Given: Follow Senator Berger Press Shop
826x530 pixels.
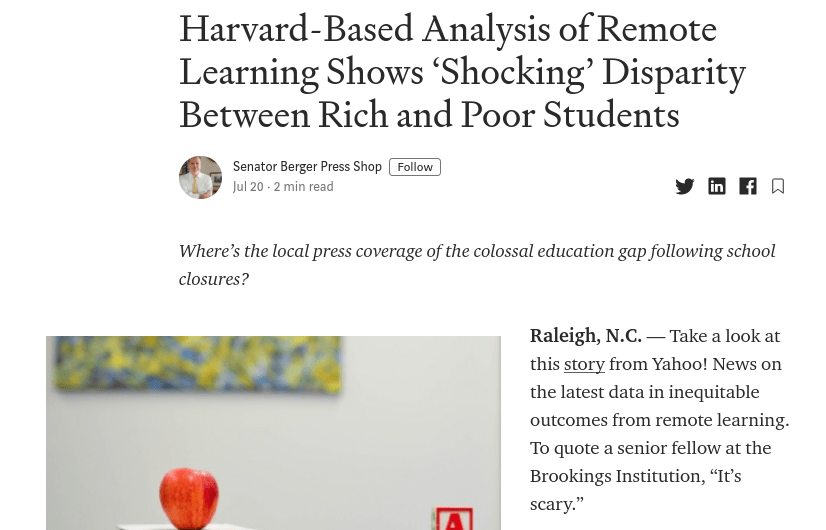Looking at the screenshot, I should [x=415, y=167].
